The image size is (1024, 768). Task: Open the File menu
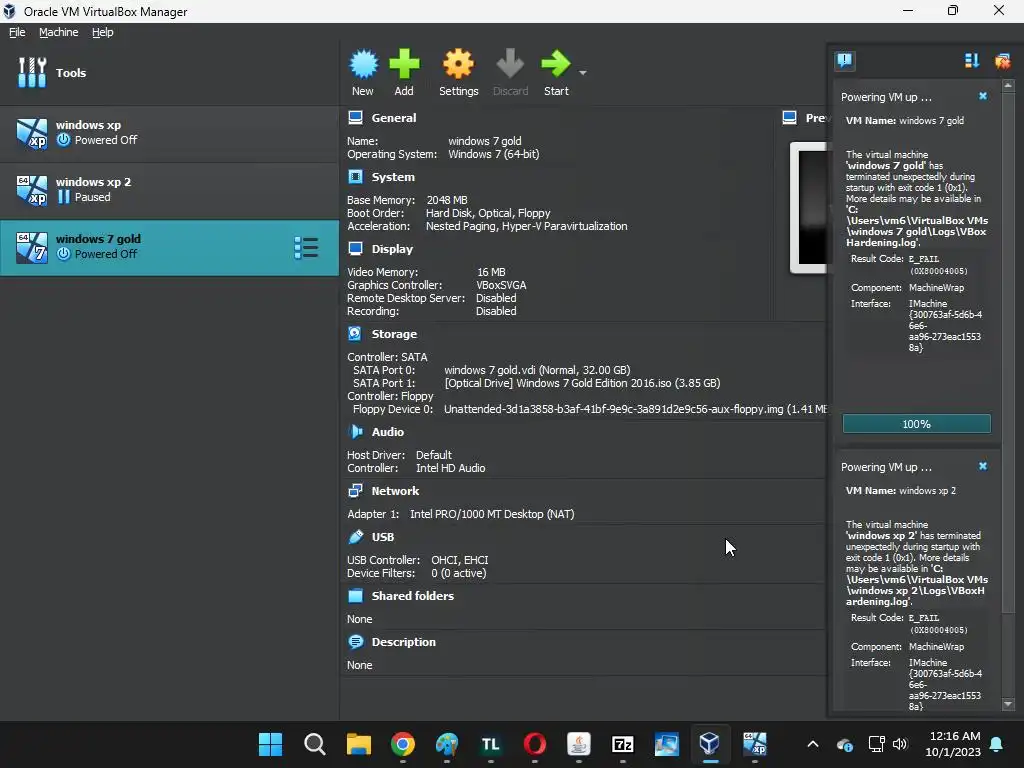coord(17,32)
